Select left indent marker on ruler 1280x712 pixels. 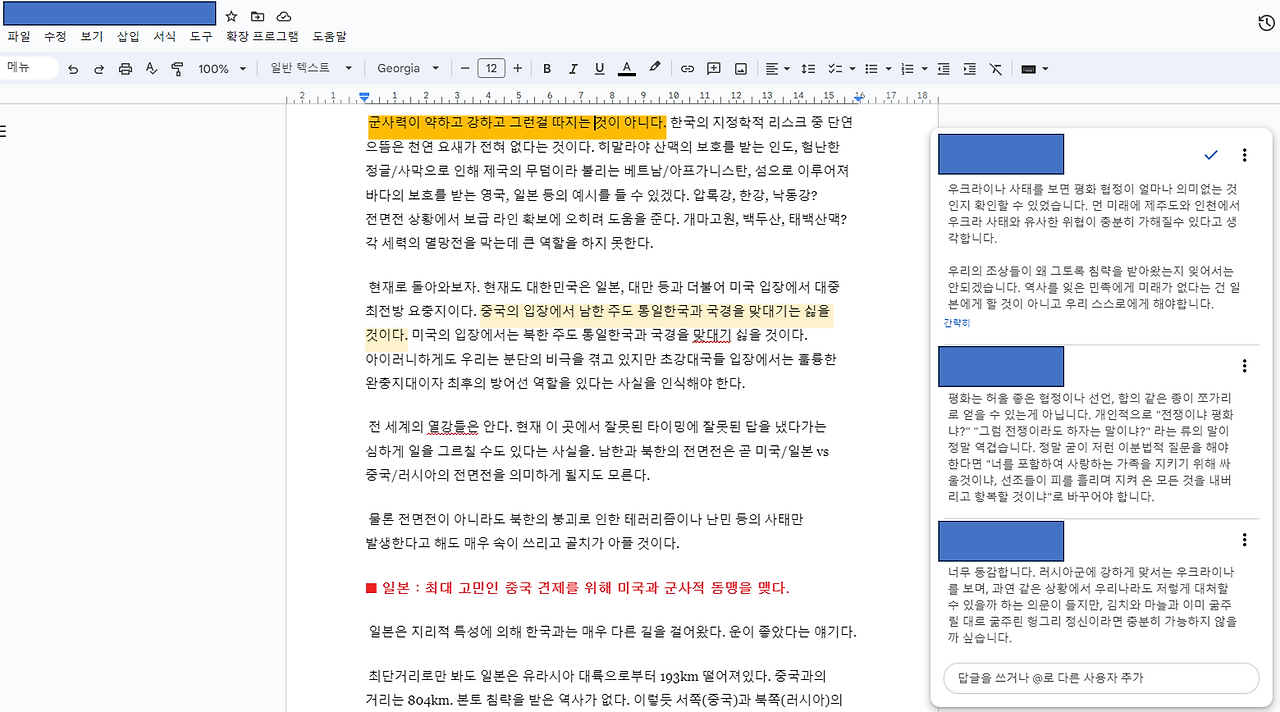365,97
